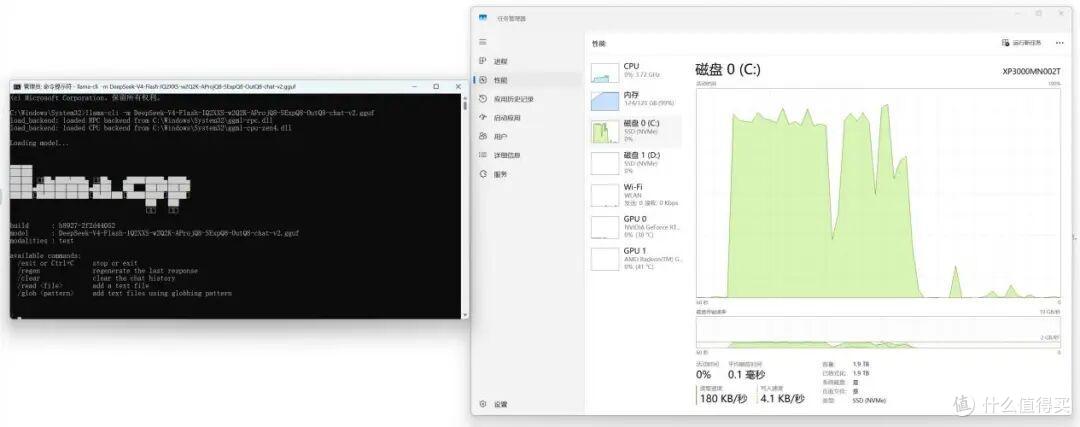Click the SSD (NVMe) type value
The width and height of the screenshot is (1080, 427).
tap(869, 400)
